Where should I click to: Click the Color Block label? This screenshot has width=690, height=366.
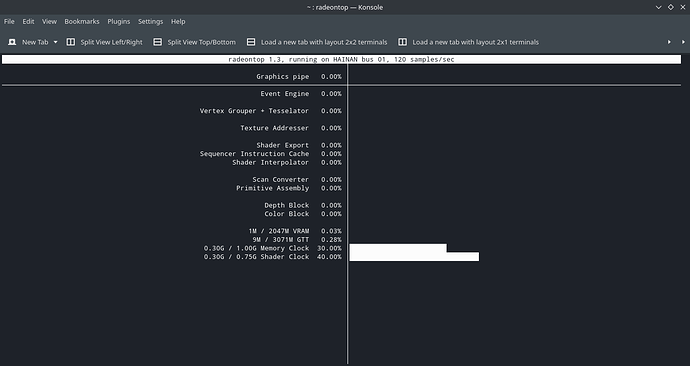click(286, 214)
